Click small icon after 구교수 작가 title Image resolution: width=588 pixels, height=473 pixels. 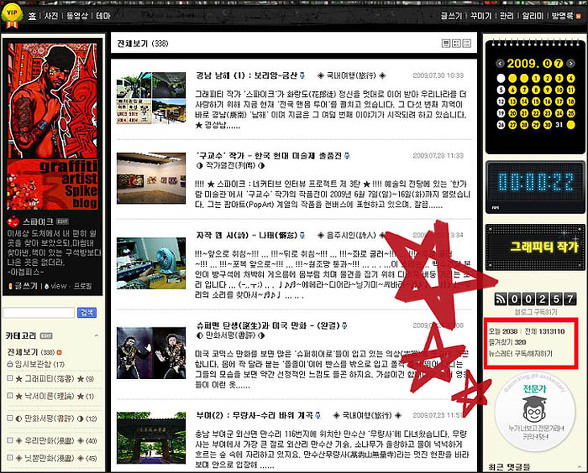[x=347, y=156]
